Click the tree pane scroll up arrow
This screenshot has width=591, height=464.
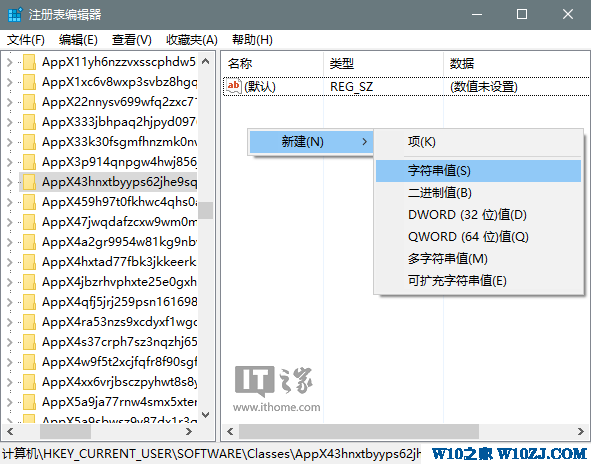point(205,61)
